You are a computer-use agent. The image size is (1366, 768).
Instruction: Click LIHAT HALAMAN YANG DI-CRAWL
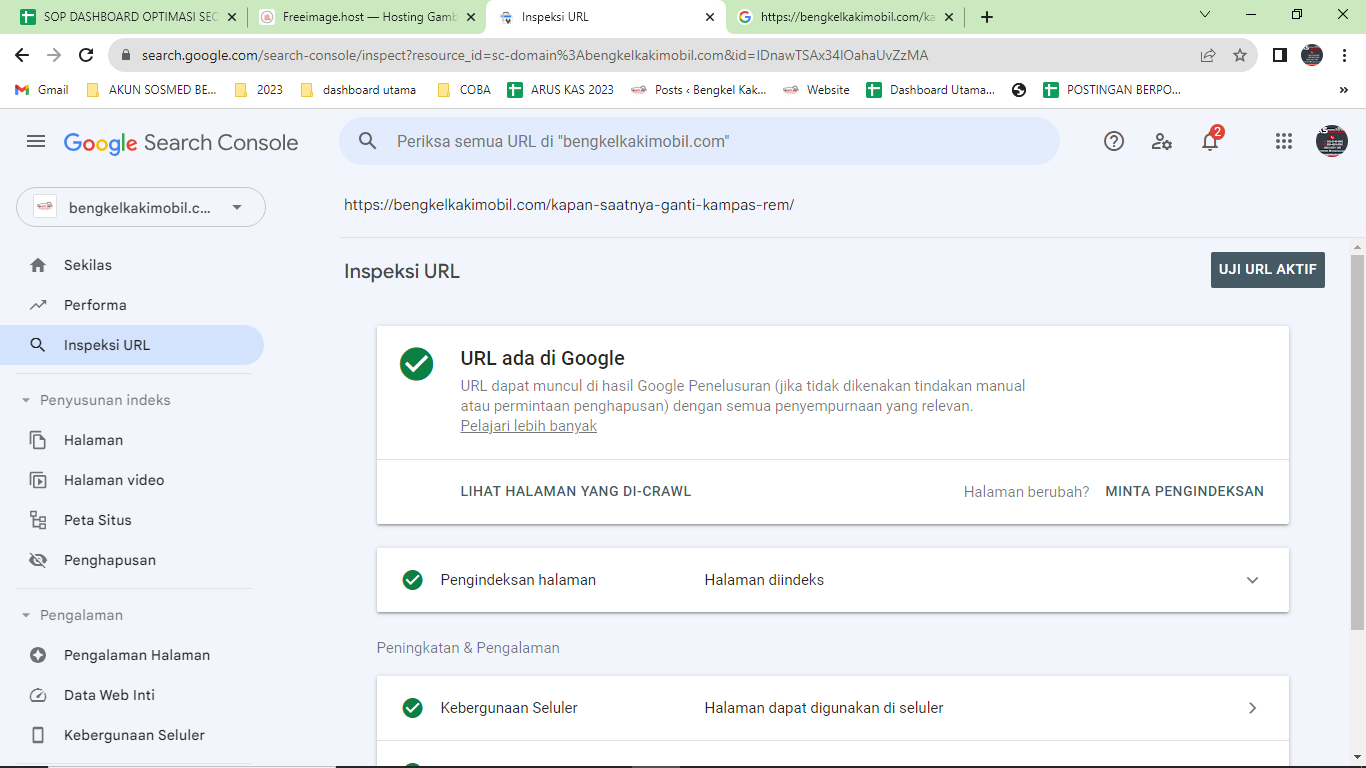576,491
